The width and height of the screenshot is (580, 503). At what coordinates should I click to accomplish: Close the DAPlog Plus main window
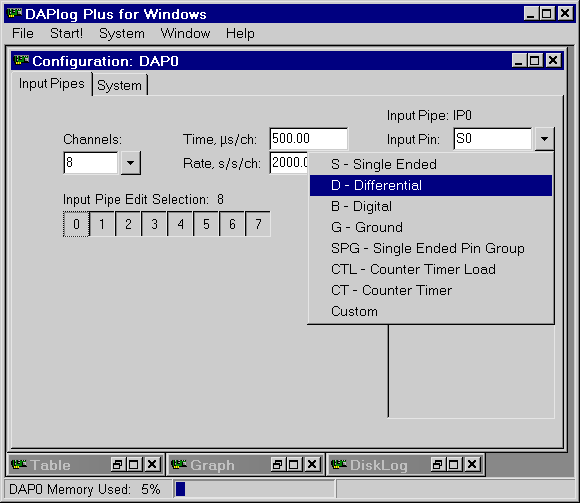566,14
